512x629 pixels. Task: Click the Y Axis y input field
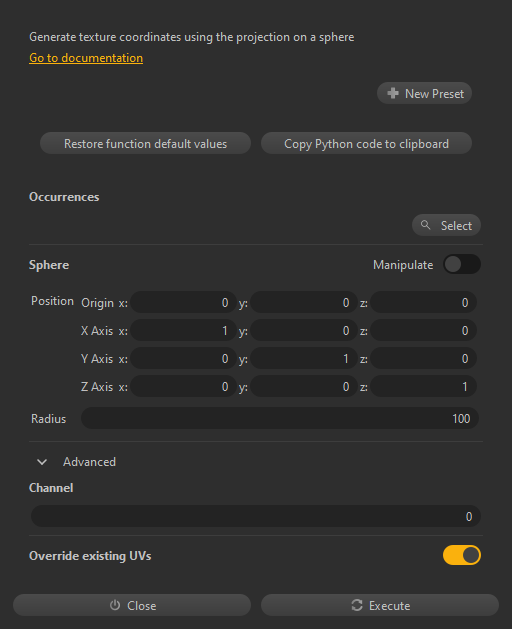(304, 359)
